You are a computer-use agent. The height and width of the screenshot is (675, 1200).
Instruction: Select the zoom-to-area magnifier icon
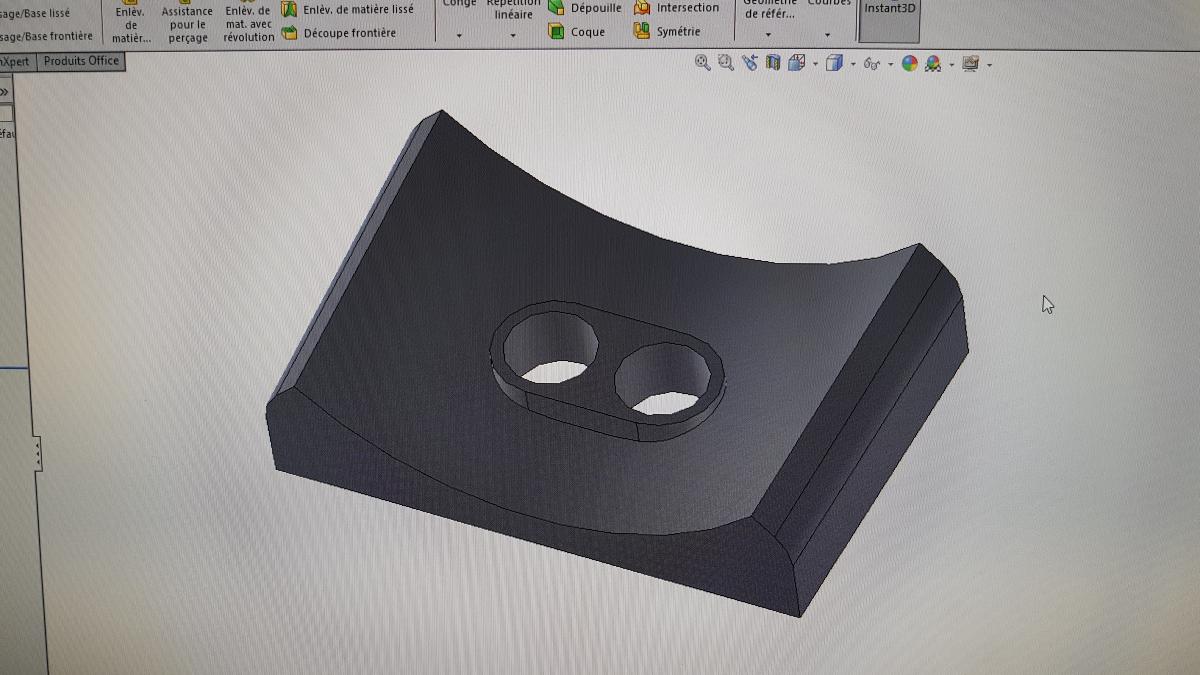[x=726, y=63]
